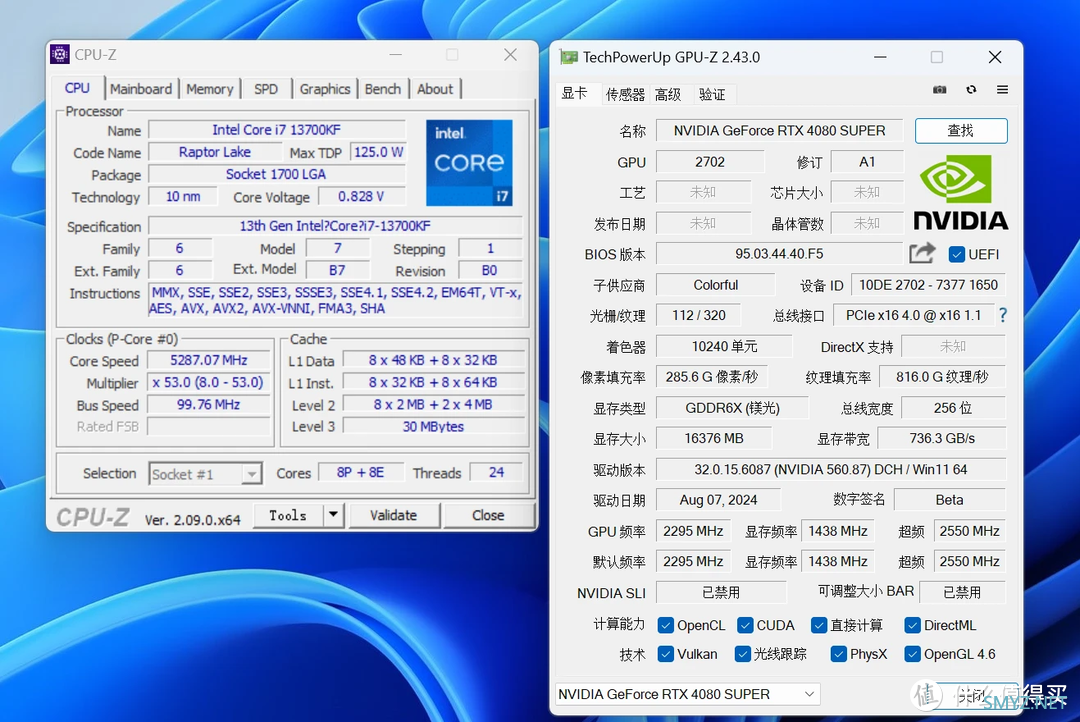Open the Tools dropdown arrow in CPU-Z

coord(333,515)
